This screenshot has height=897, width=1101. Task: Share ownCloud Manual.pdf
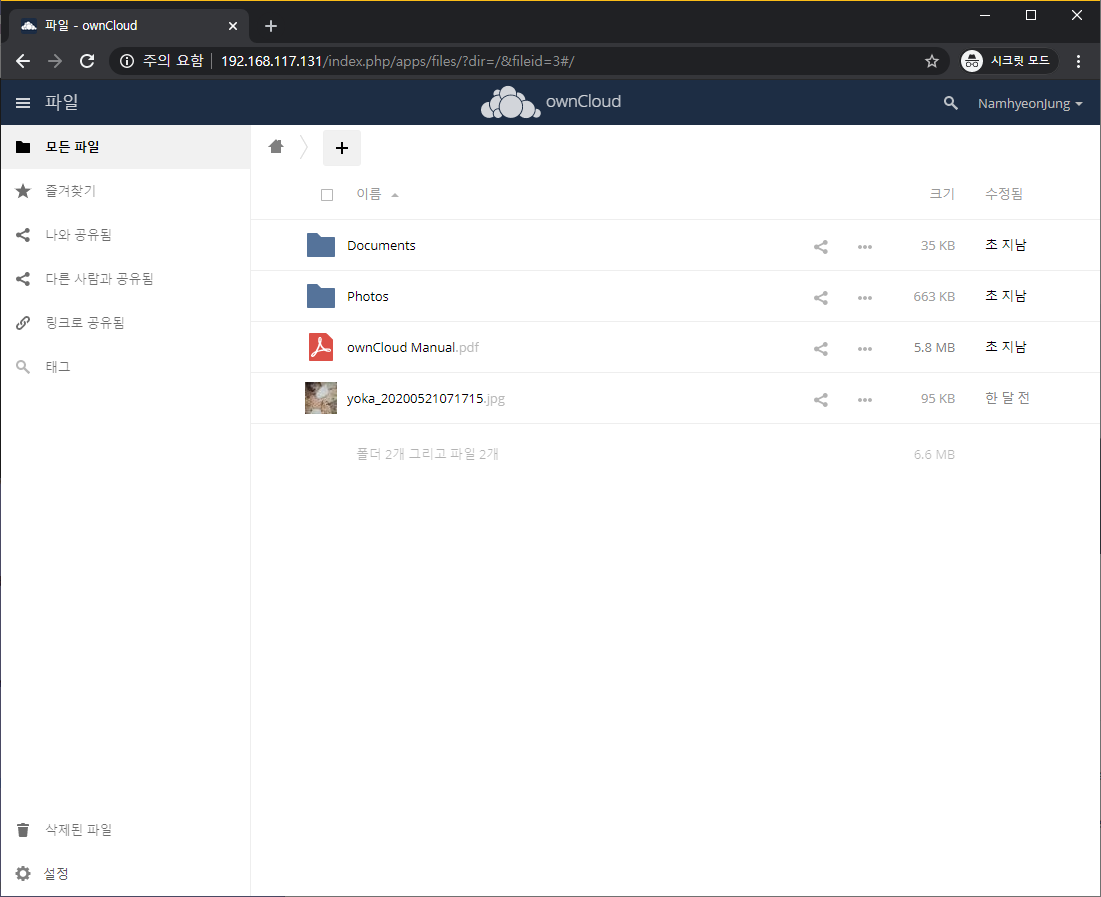pos(821,348)
